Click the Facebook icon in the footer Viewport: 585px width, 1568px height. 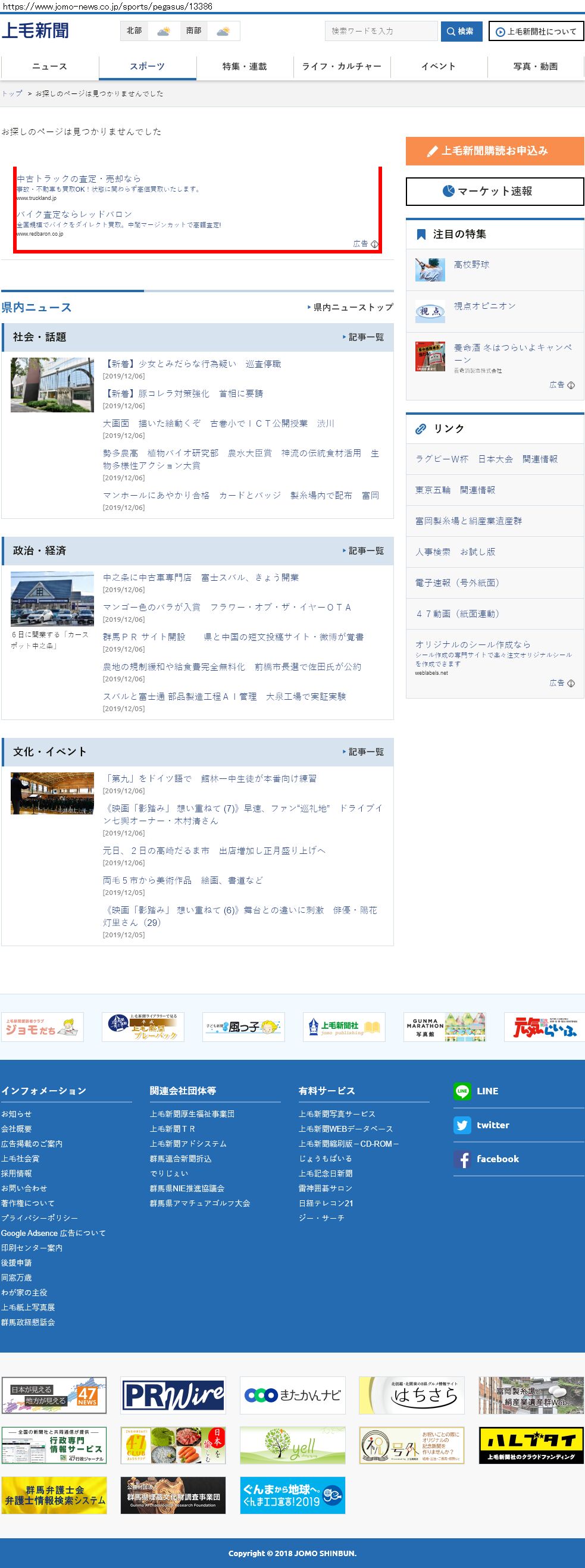pos(462,1159)
